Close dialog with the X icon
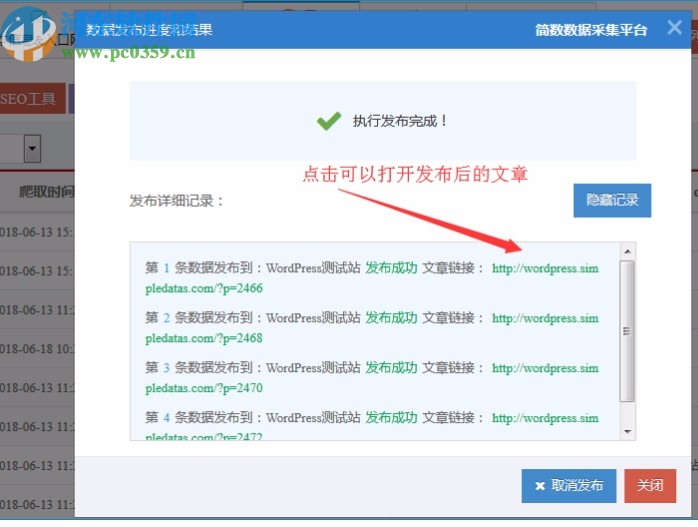This screenshot has height=527, width=698. pos(674,28)
